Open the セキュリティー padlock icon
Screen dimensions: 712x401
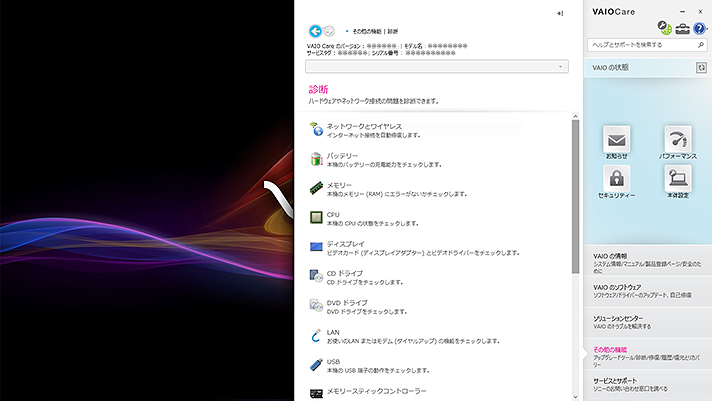click(617, 179)
